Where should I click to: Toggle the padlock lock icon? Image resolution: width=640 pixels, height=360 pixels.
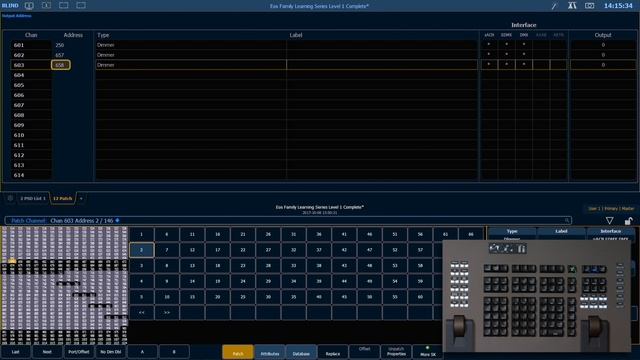click(628, 221)
